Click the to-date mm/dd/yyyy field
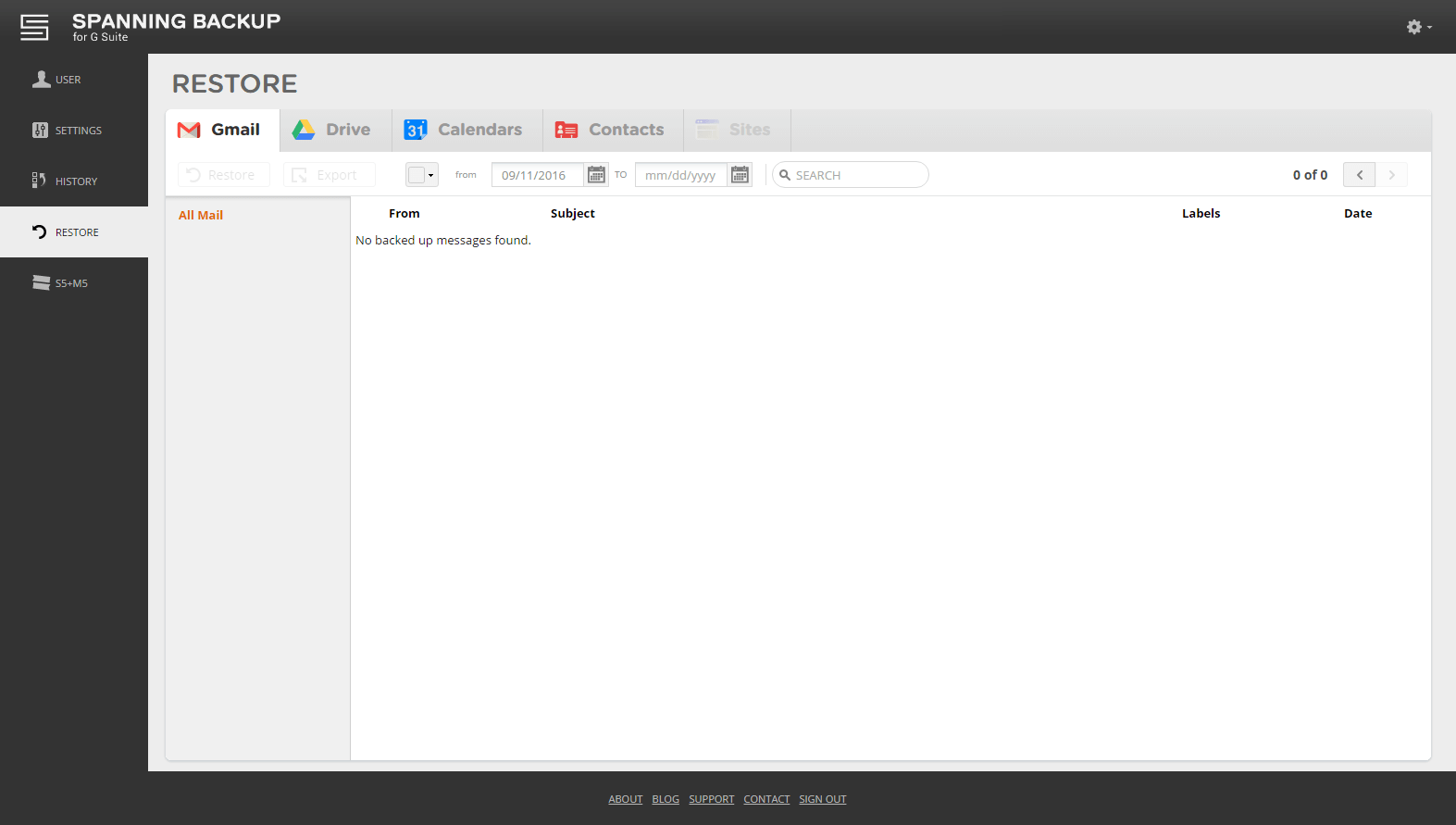Image resolution: width=1456 pixels, height=825 pixels. 680,175
